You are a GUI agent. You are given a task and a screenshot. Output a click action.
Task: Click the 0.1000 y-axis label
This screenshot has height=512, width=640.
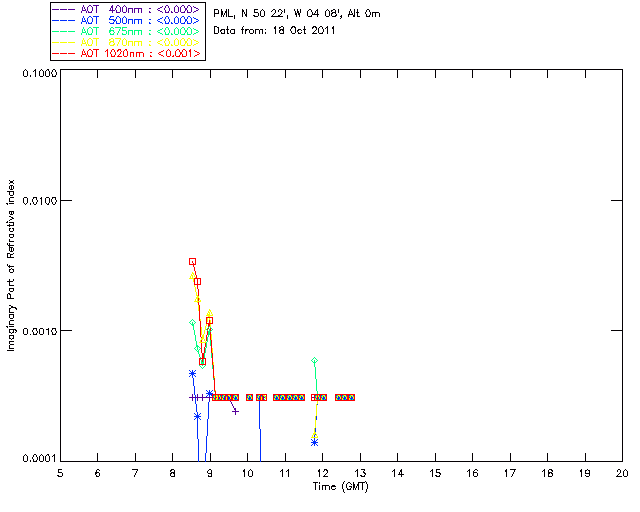click(40, 73)
